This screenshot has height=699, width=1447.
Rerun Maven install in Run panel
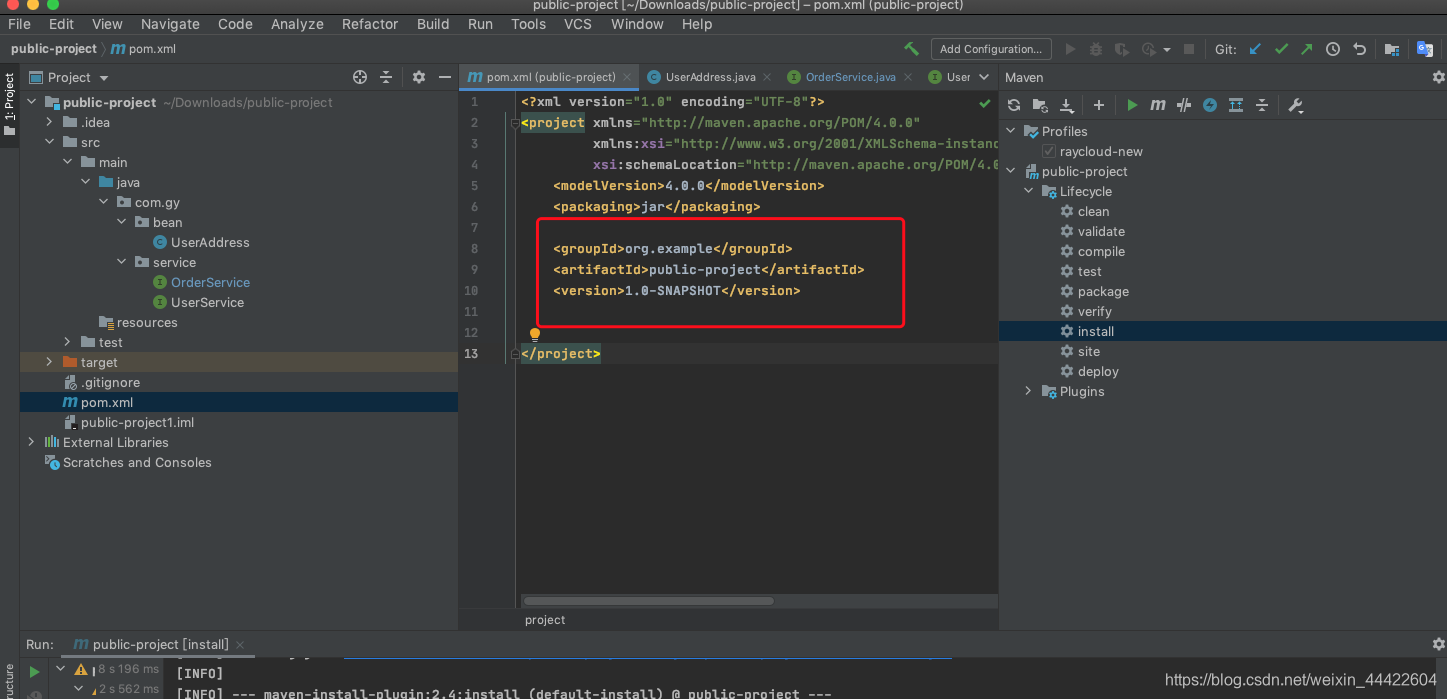pyautogui.click(x=34, y=671)
